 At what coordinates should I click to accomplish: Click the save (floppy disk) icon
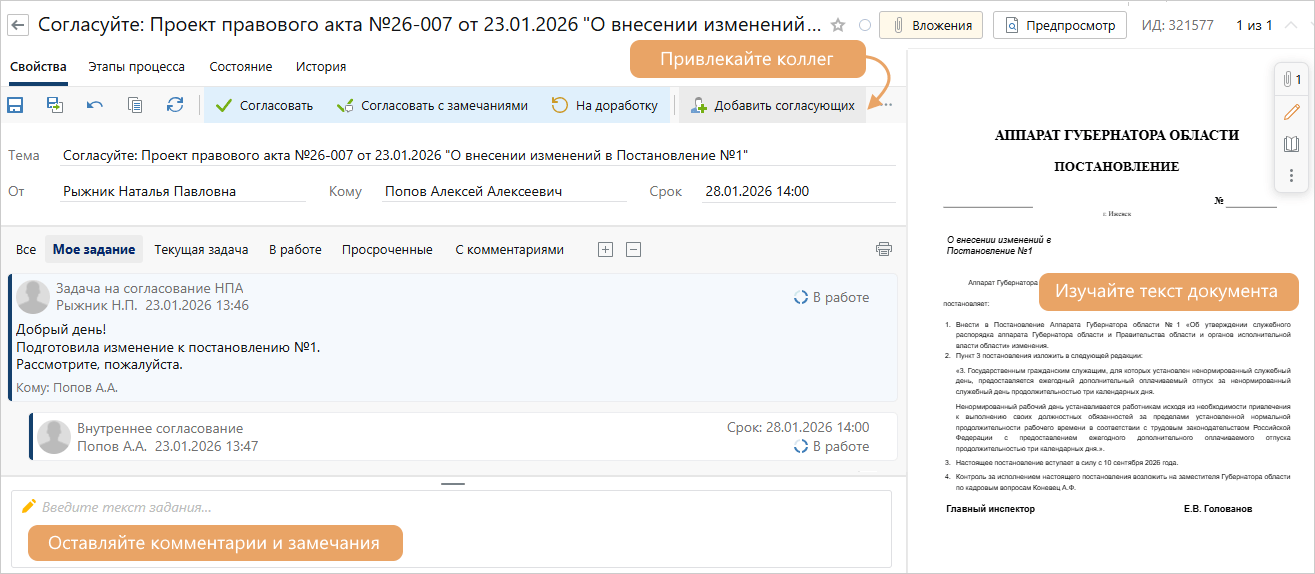(16, 105)
